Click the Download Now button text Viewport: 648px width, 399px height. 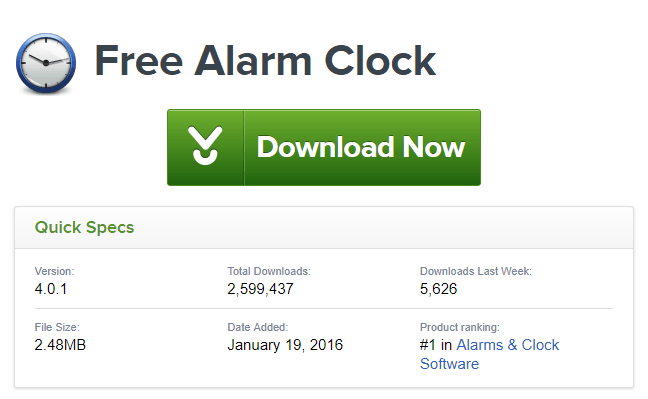[361, 147]
